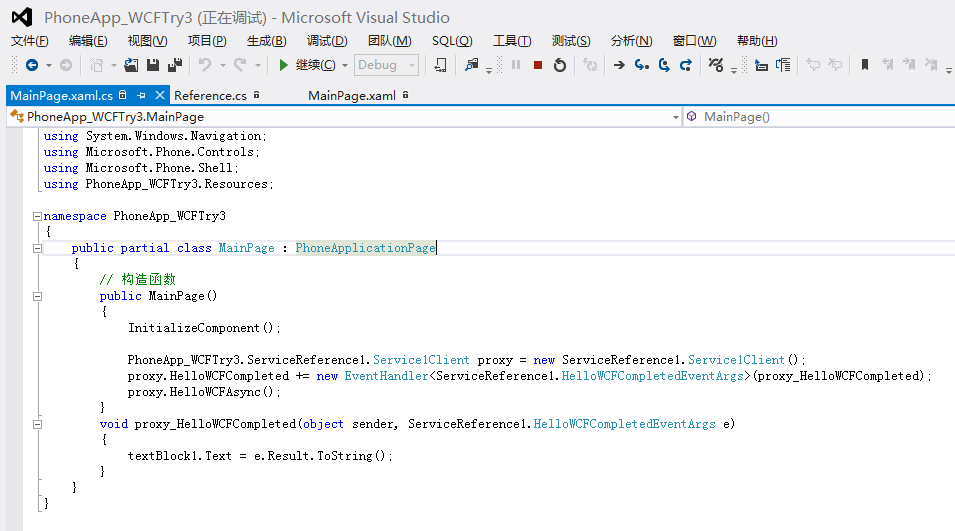Open the 项目(P) menu

(207, 41)
